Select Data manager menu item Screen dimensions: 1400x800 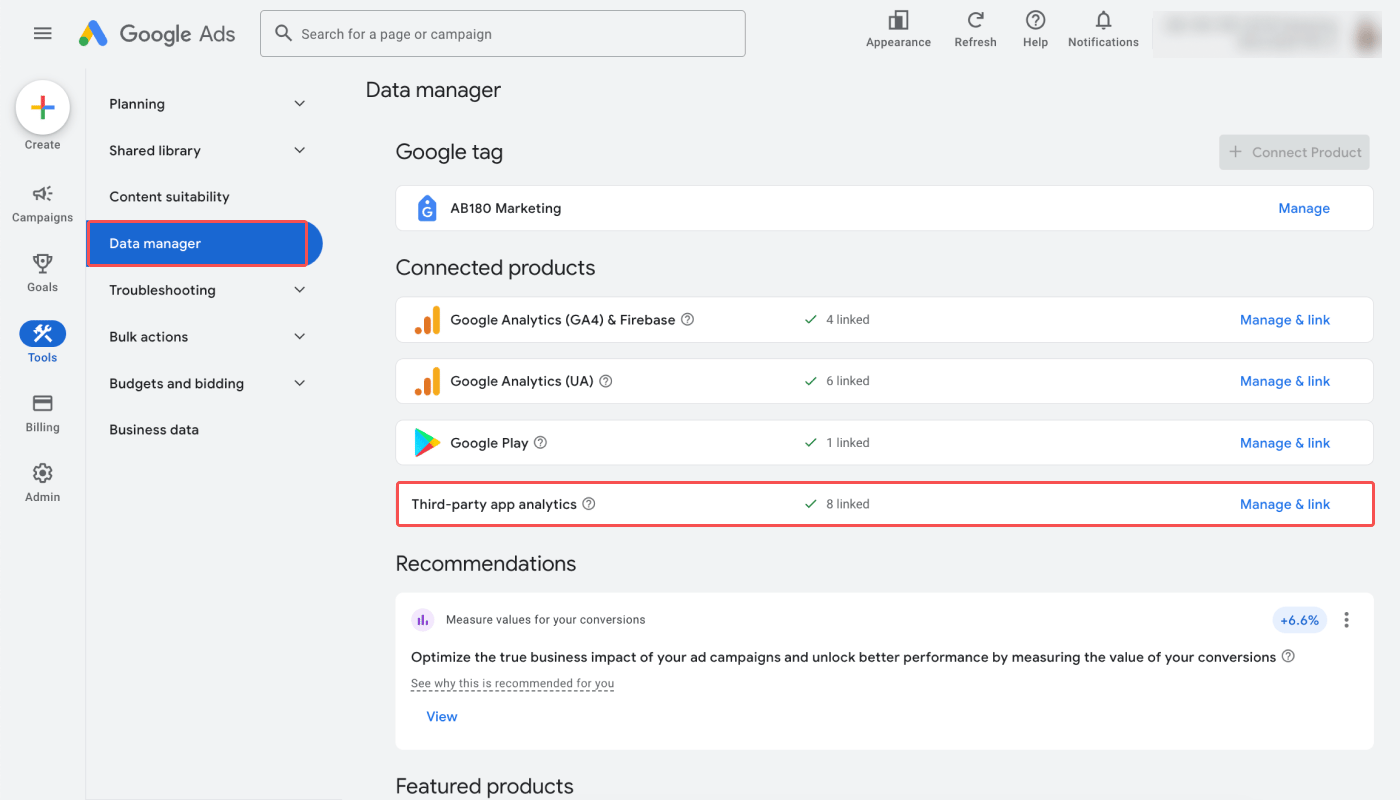click(204, 244)
